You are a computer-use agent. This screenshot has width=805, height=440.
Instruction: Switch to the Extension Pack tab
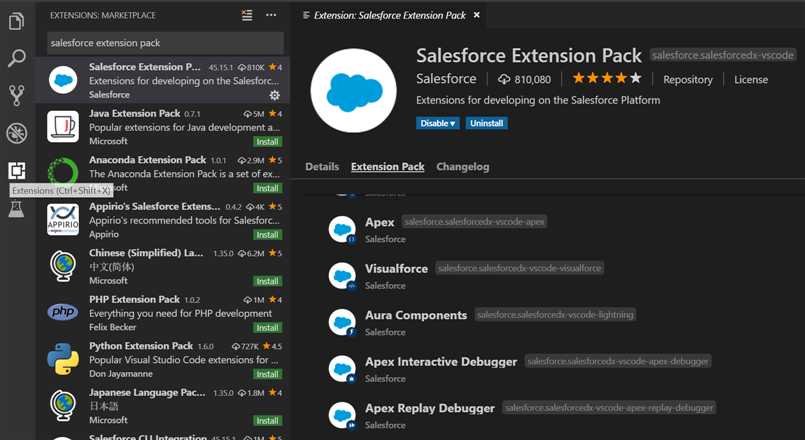388,167
